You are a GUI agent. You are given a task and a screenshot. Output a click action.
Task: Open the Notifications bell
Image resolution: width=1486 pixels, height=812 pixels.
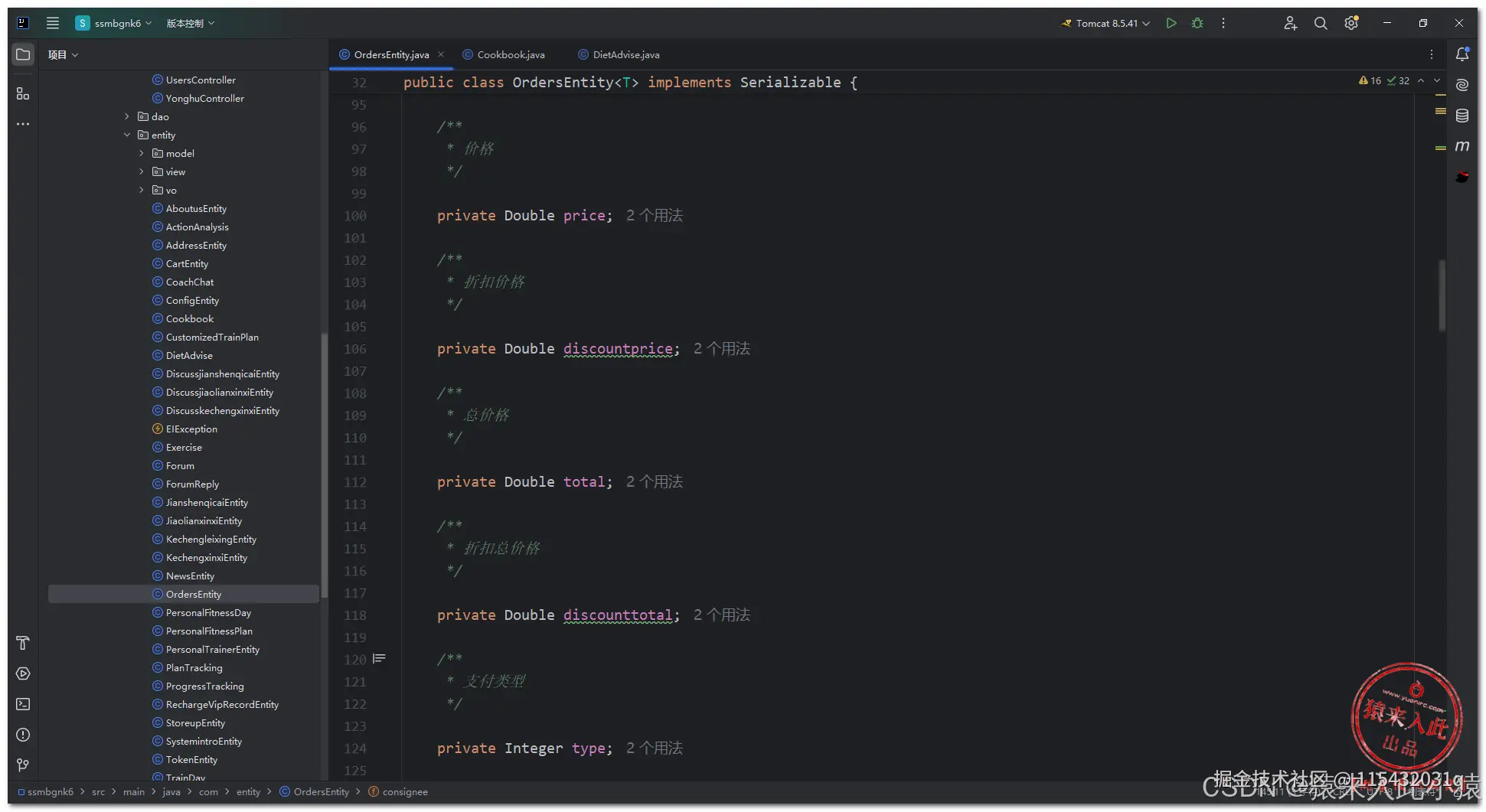(1462, 54)
